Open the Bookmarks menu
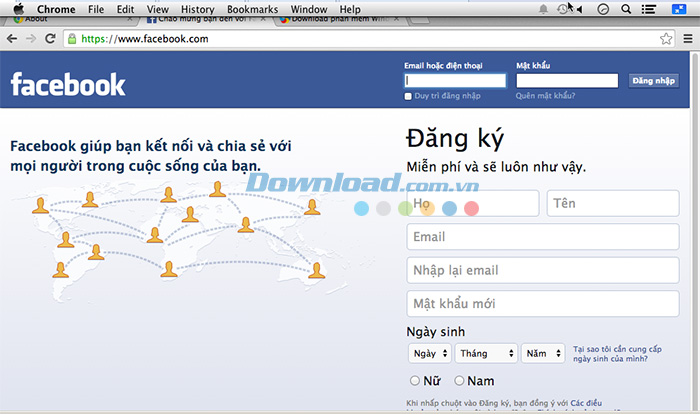Screen dimensions: 700x414 (252, 9)
